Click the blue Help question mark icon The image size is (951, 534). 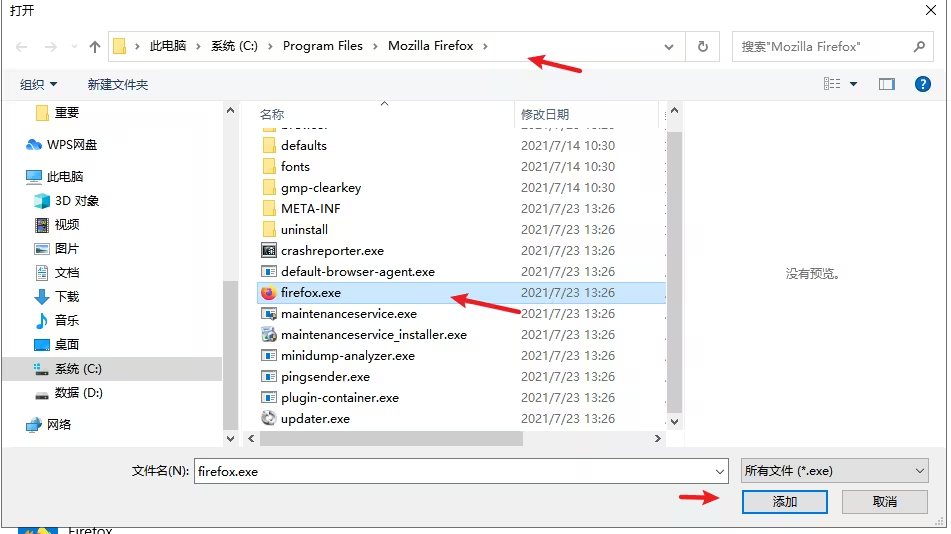pos(923,84)
